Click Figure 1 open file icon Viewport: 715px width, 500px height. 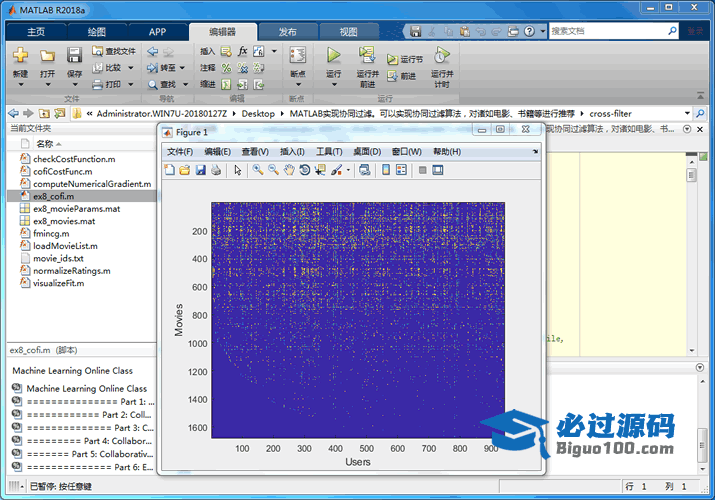click(185, 170)
